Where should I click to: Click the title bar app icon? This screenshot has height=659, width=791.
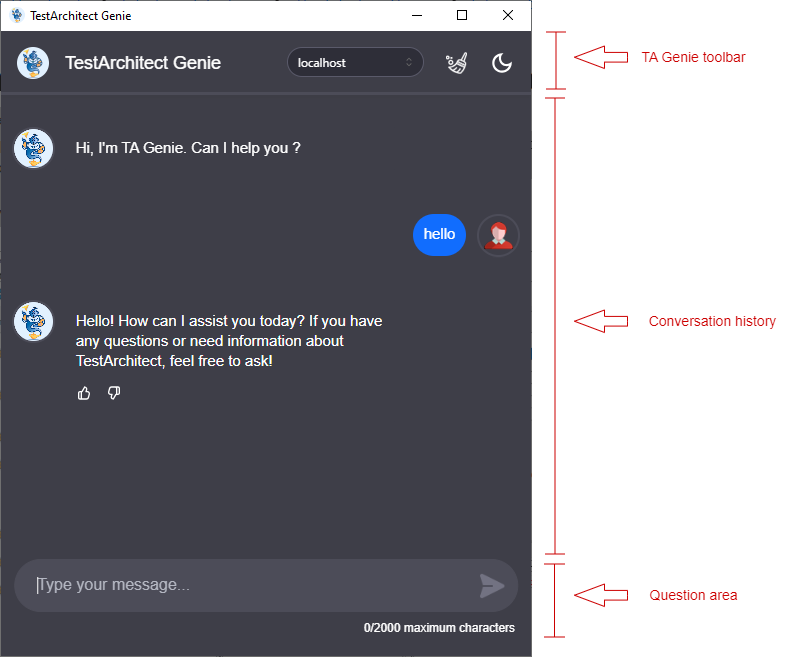pos(17,16)
